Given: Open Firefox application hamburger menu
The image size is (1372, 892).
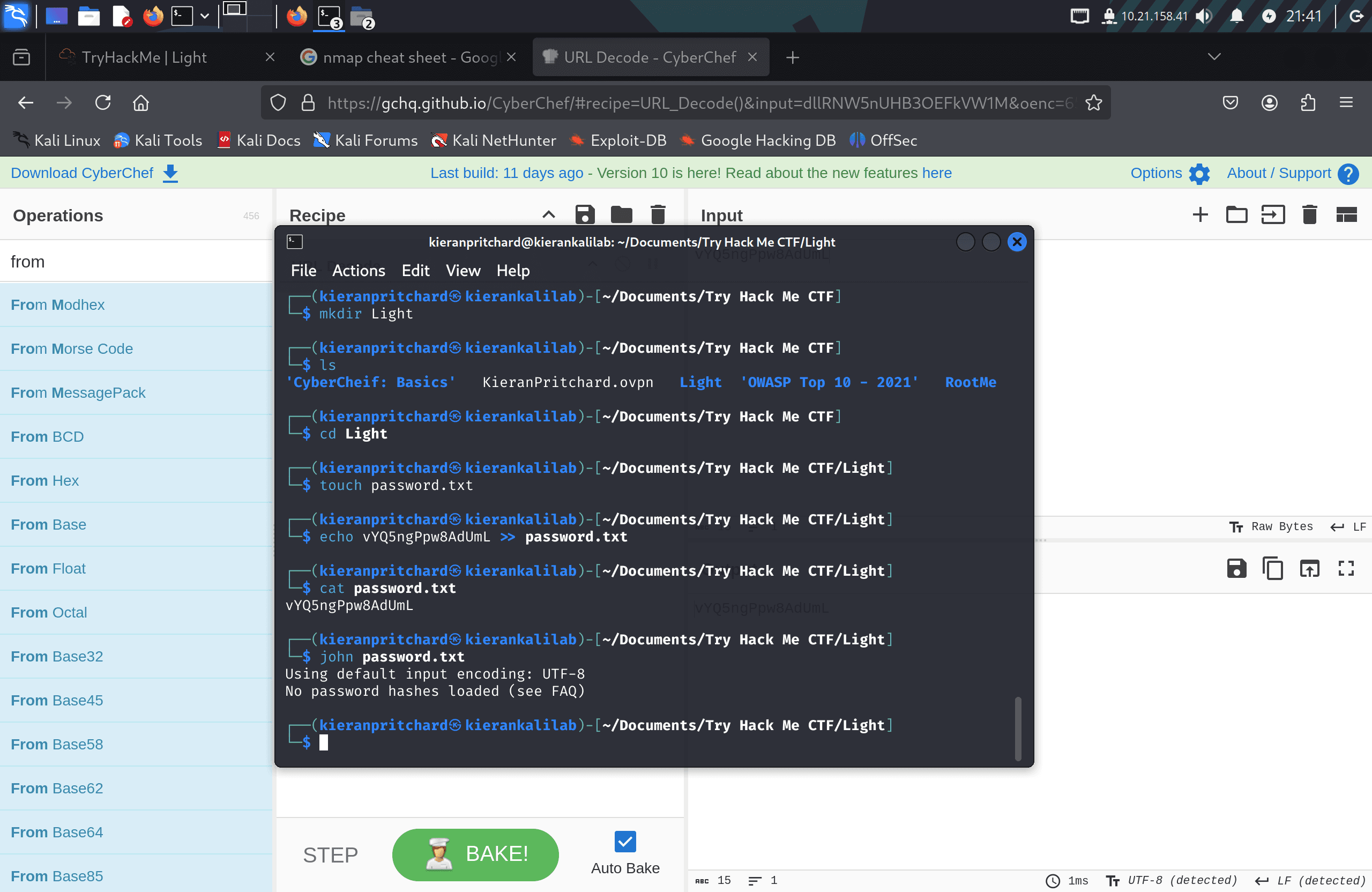Looking at the screenshot, I should 1346,102.
